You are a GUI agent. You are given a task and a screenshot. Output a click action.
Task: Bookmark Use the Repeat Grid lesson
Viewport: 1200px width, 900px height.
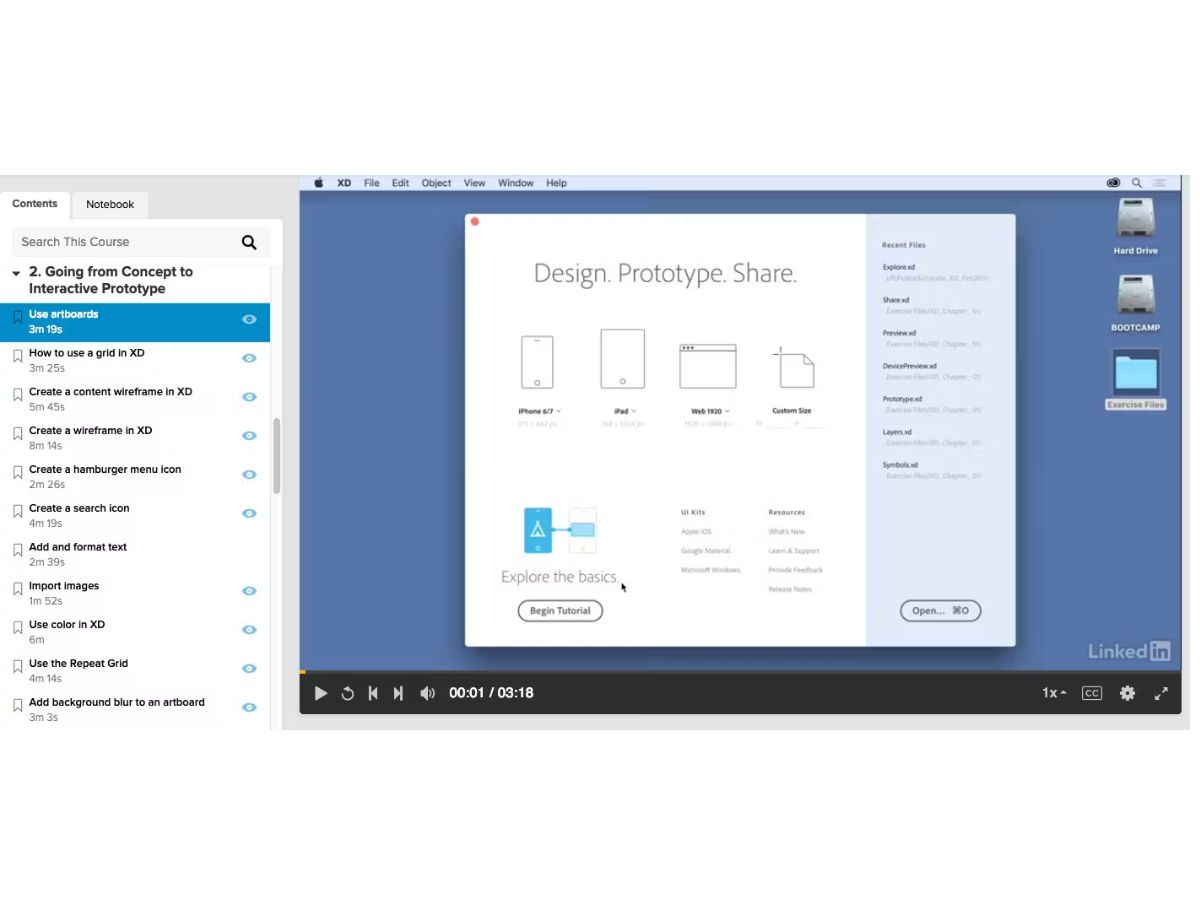tap(17, 667)
